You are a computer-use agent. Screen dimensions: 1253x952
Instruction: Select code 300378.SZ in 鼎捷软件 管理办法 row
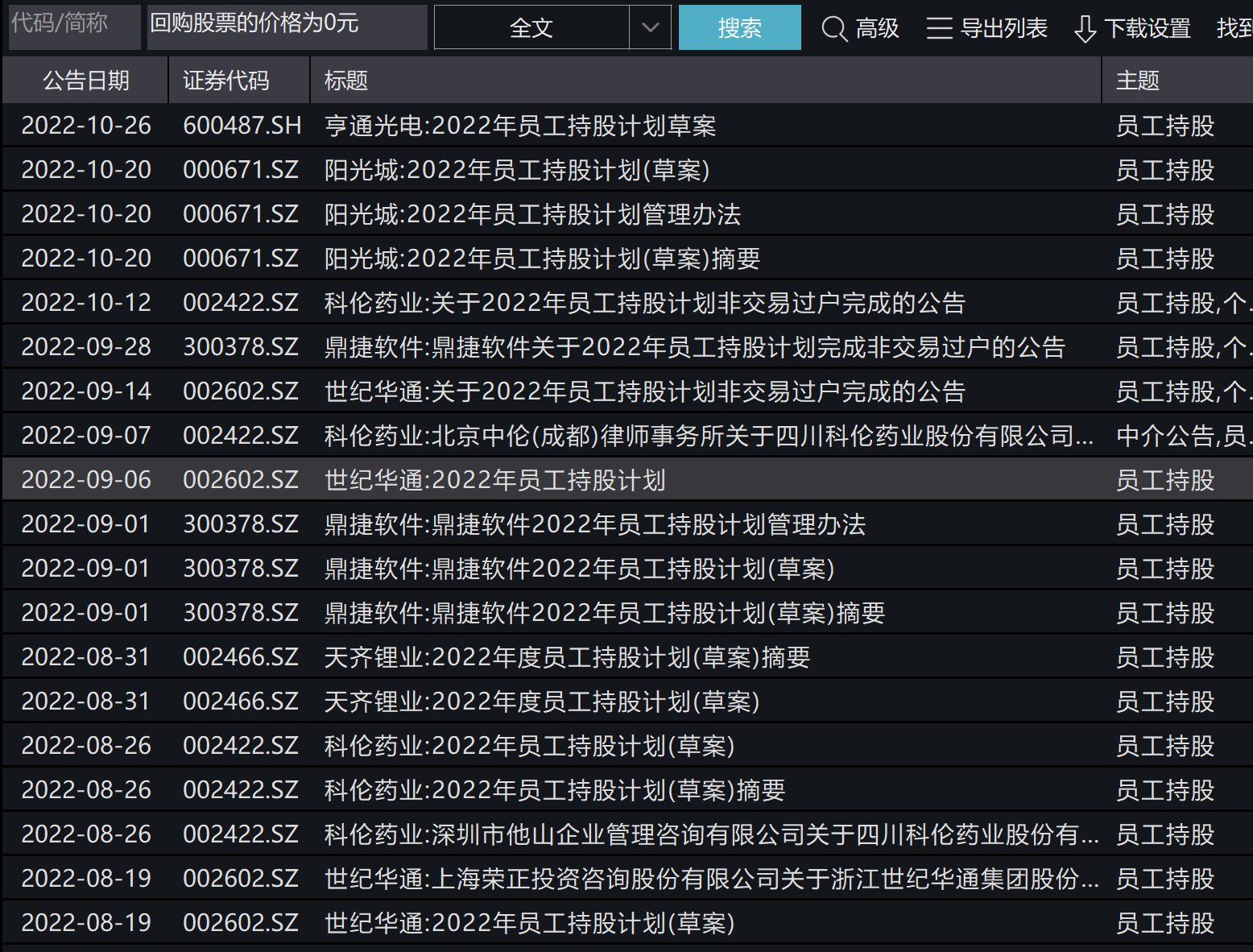pyautogui.click(x=241, y=524)
